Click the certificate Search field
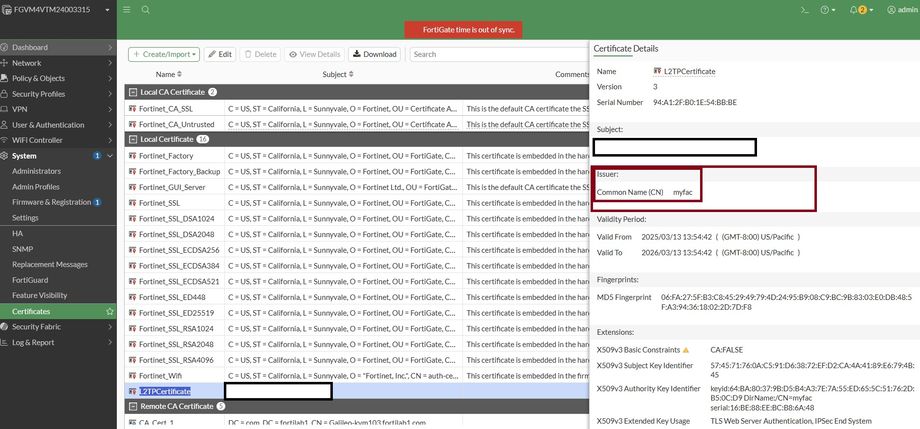 click(x=499, y=54)
